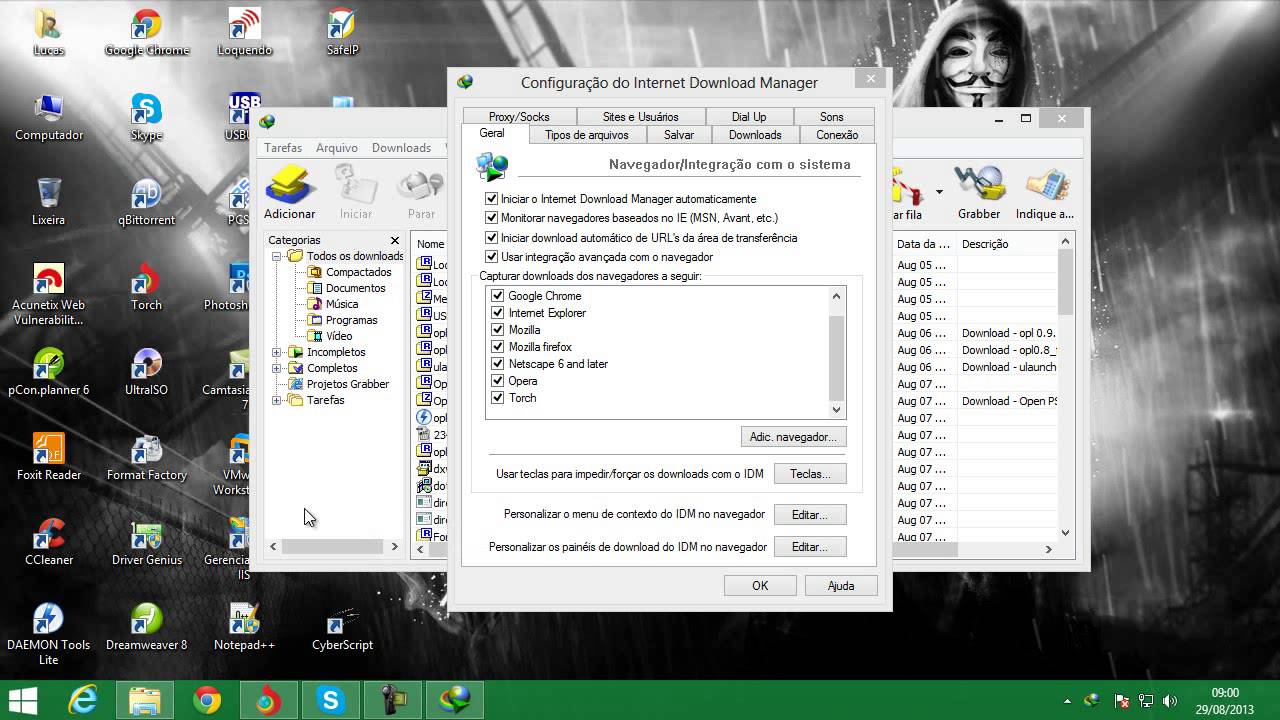Expand the Incompletos category node
The width and height of the screenshot is (1280, 720).
[277, 352]
